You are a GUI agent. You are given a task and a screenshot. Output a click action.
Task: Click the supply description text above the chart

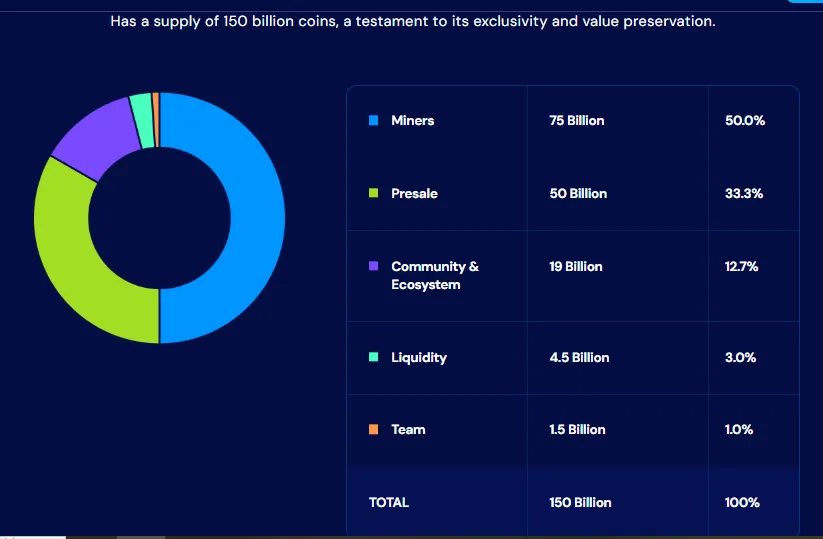pos(412,21)
